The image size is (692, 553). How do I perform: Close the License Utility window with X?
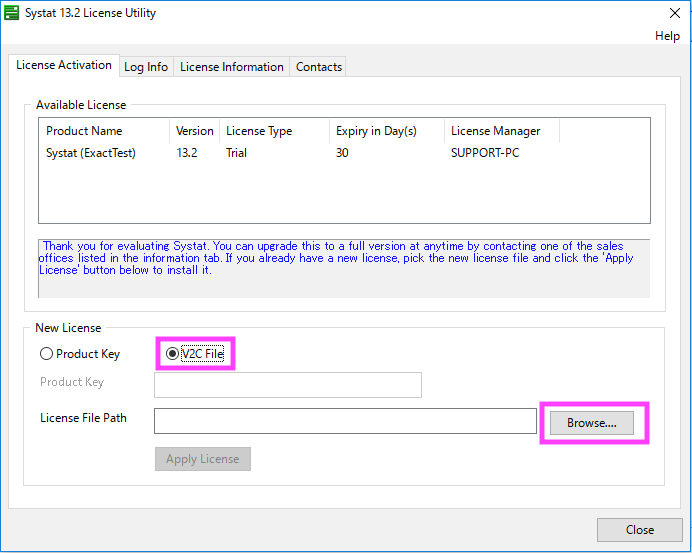tap(674, 13)
